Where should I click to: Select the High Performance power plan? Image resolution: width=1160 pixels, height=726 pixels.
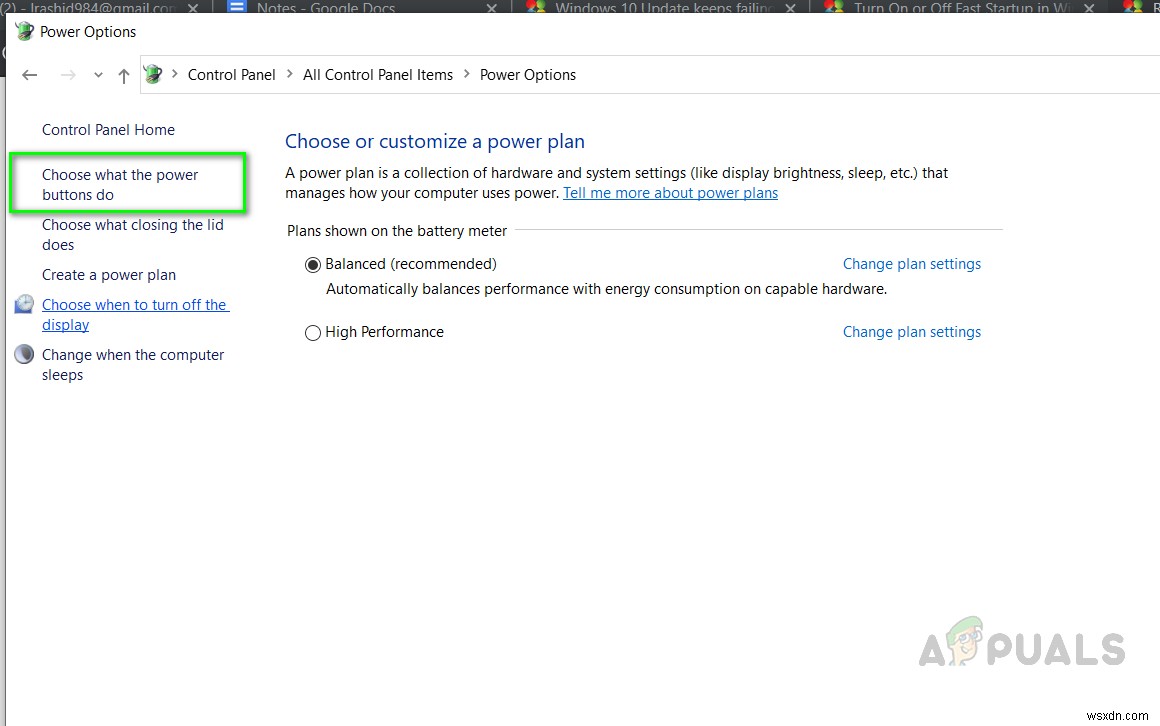[x=313, y=333]
